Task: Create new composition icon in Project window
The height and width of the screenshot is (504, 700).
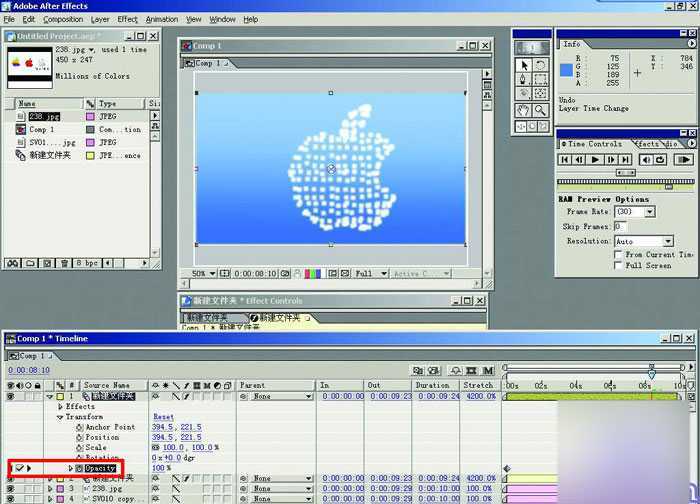Action: tap(47, 263)
